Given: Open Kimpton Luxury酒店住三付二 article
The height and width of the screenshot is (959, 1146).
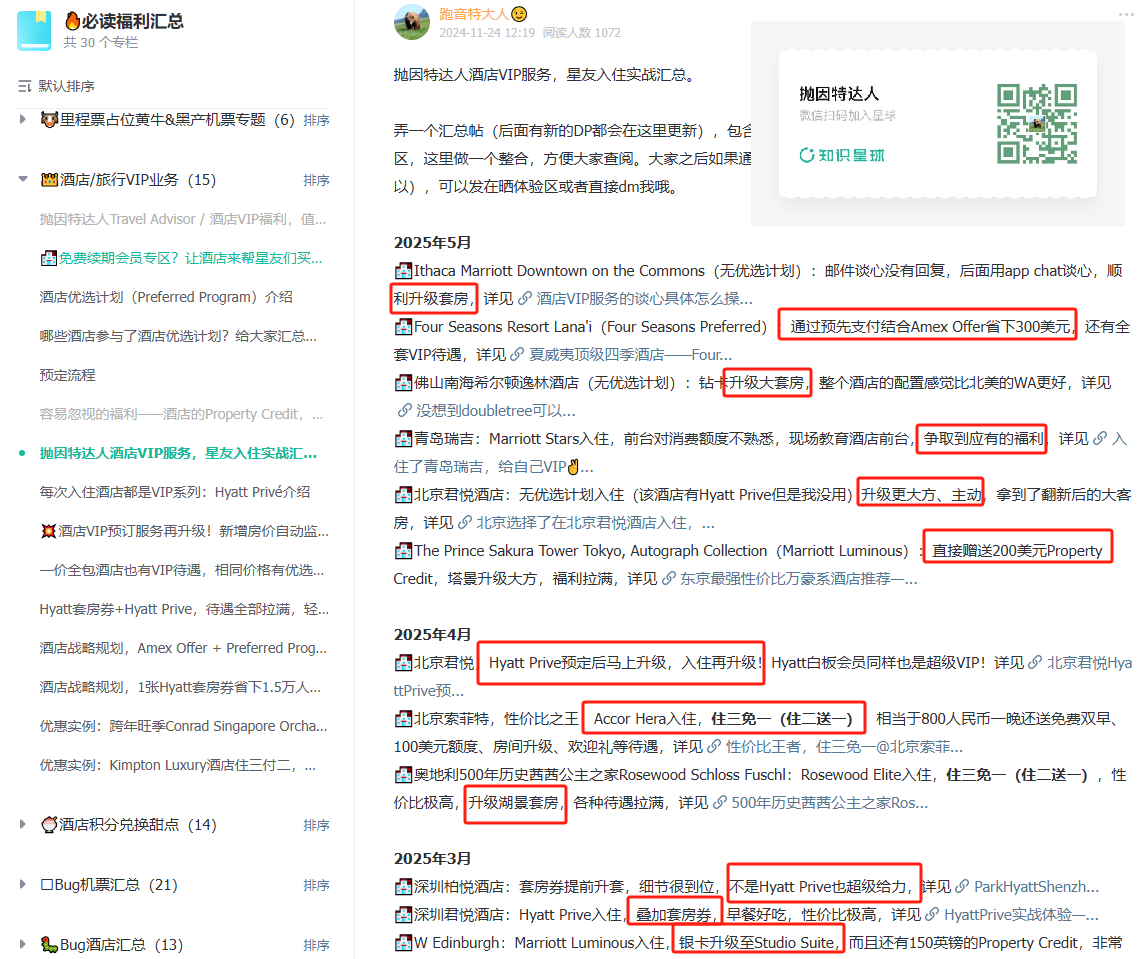Looking at the screenshot, I should tap(178, 765).
